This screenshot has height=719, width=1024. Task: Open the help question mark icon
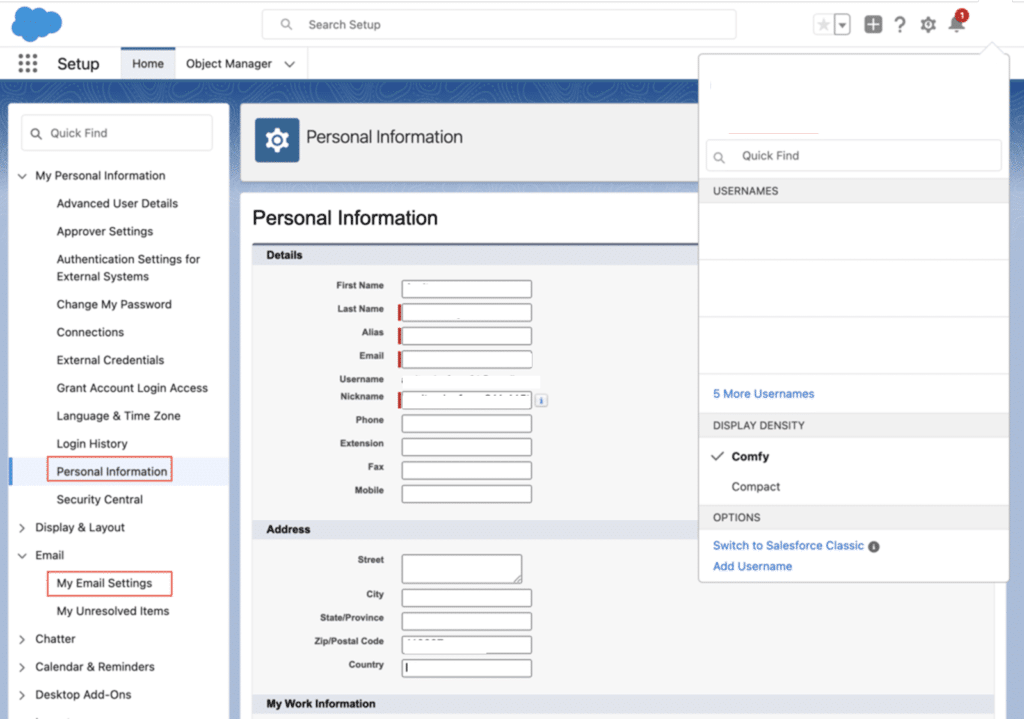point(900,25)
